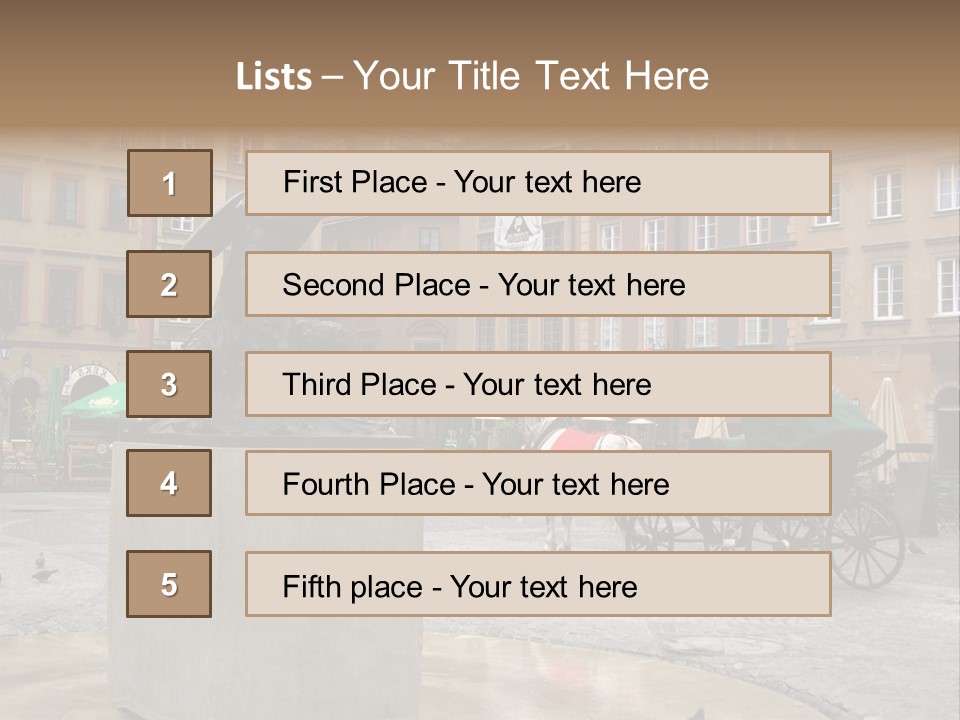The width and height of the screenshot is (960, 720).
Task: Click the Second Place text bar
Action: pyautogui.click(x=538, y=284)
